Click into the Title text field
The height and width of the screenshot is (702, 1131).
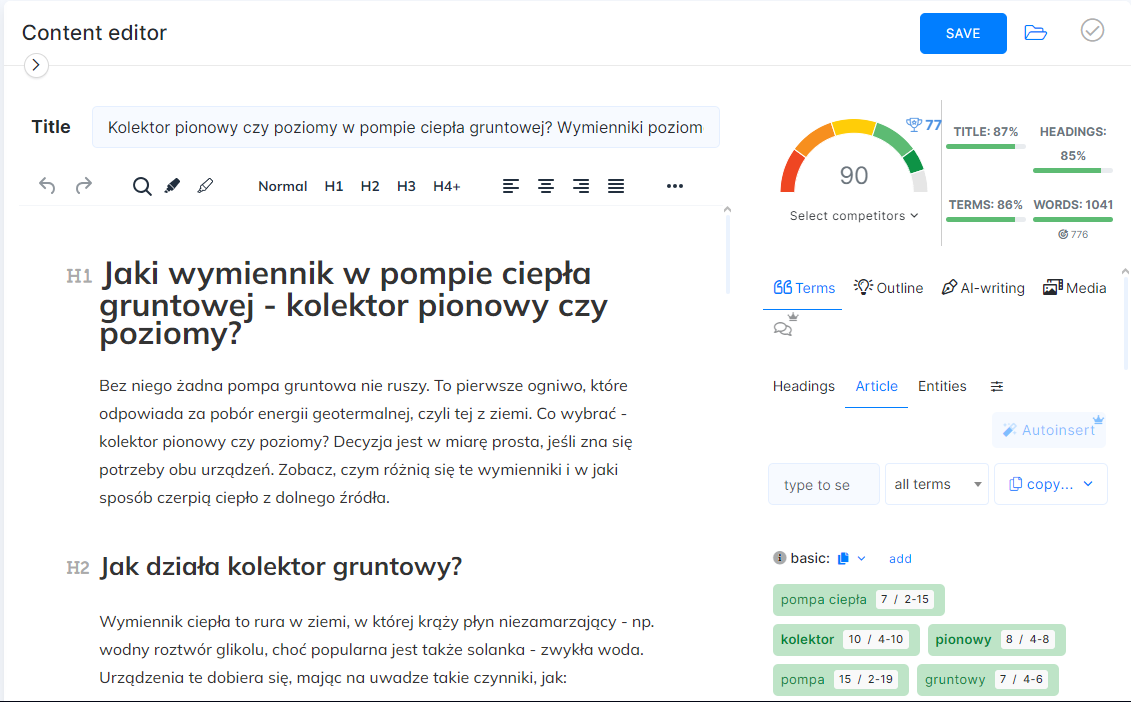[x=405, y=127]
